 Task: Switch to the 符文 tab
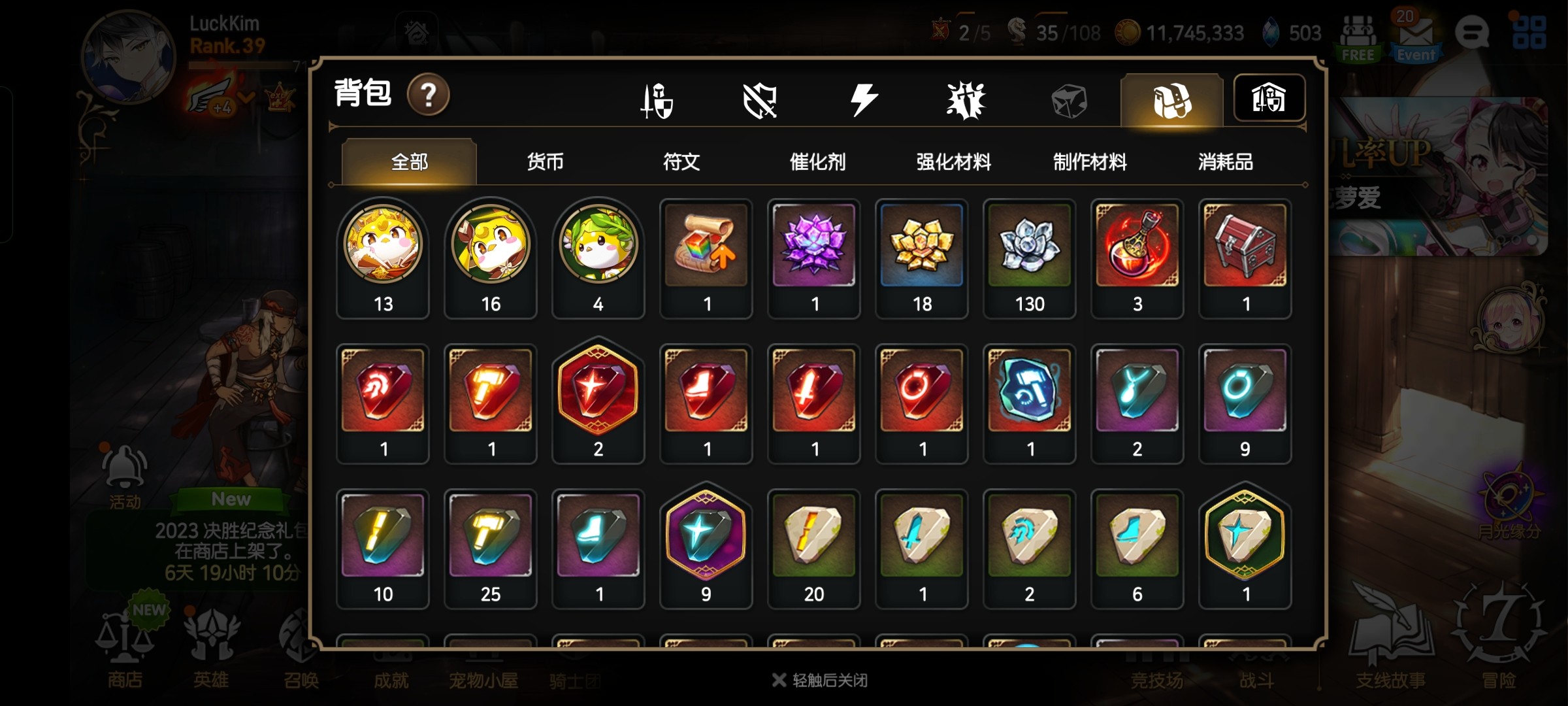tap(681, 161)
